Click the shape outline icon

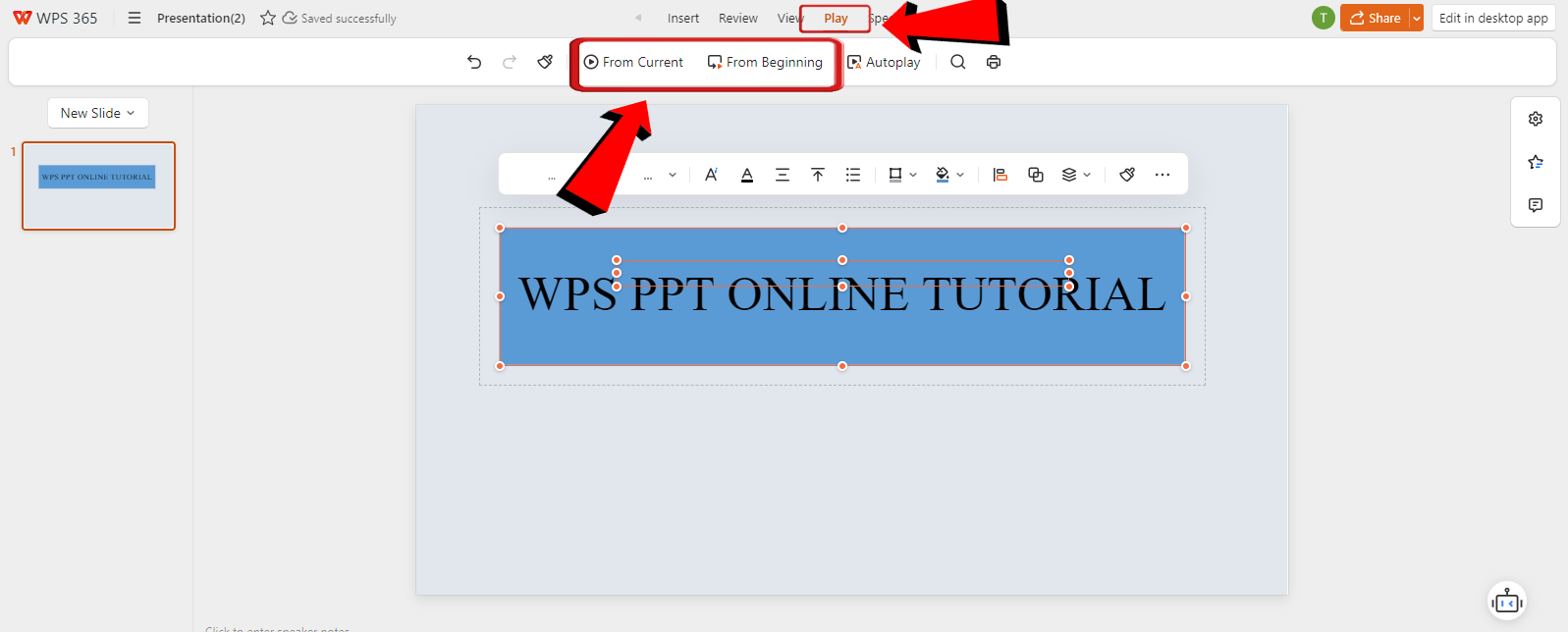[x=894, y=175]
